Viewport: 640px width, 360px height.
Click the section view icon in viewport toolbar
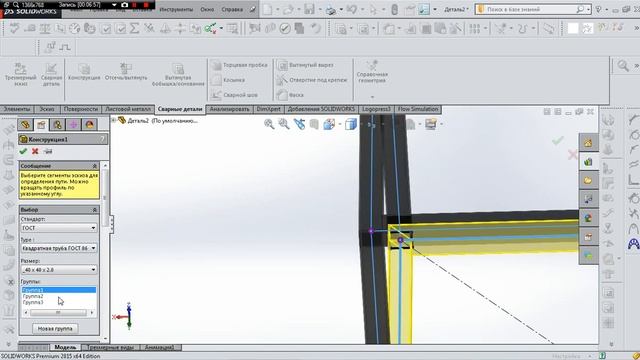point(314,124)
